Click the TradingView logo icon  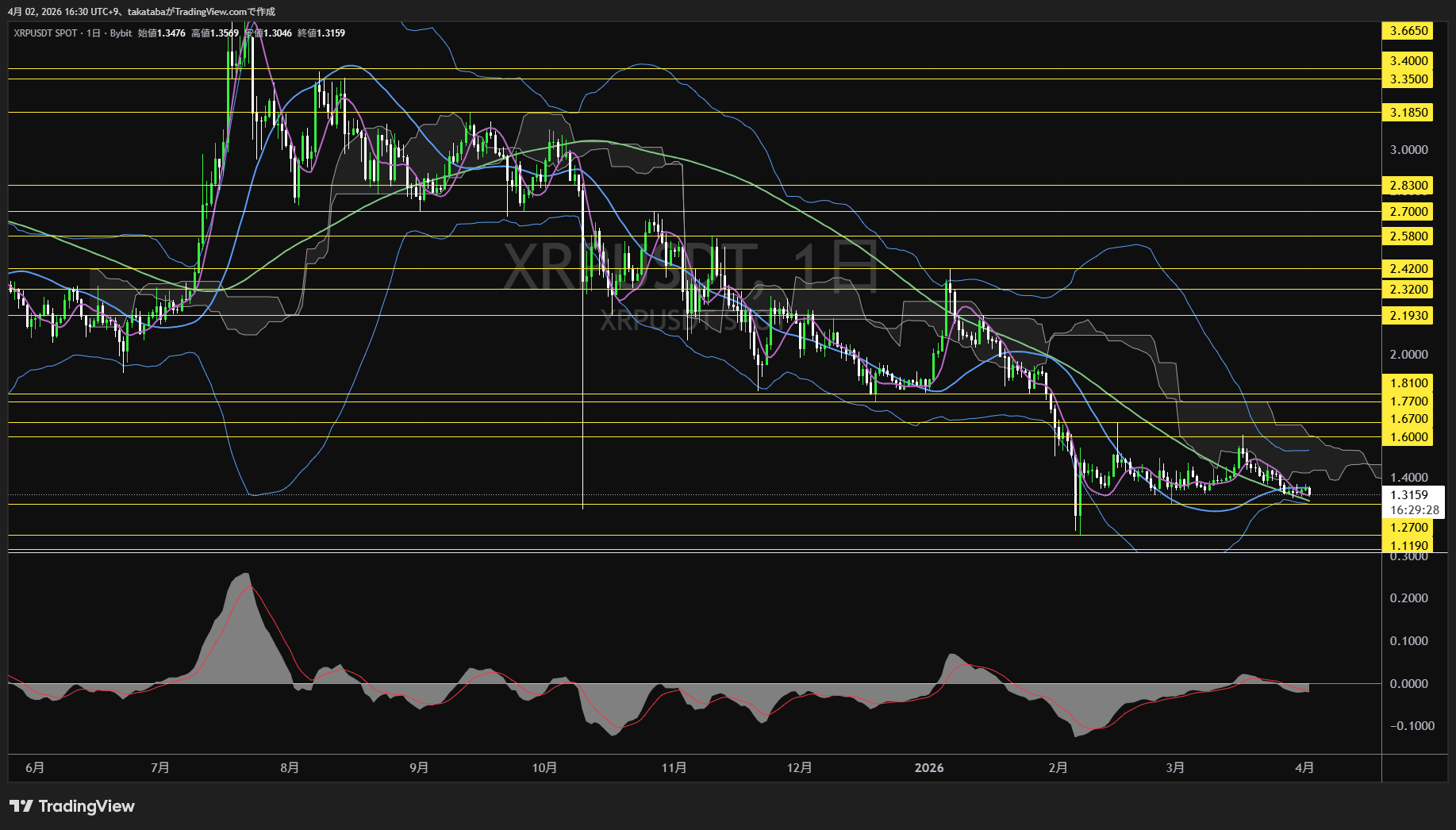coord(21,806)
